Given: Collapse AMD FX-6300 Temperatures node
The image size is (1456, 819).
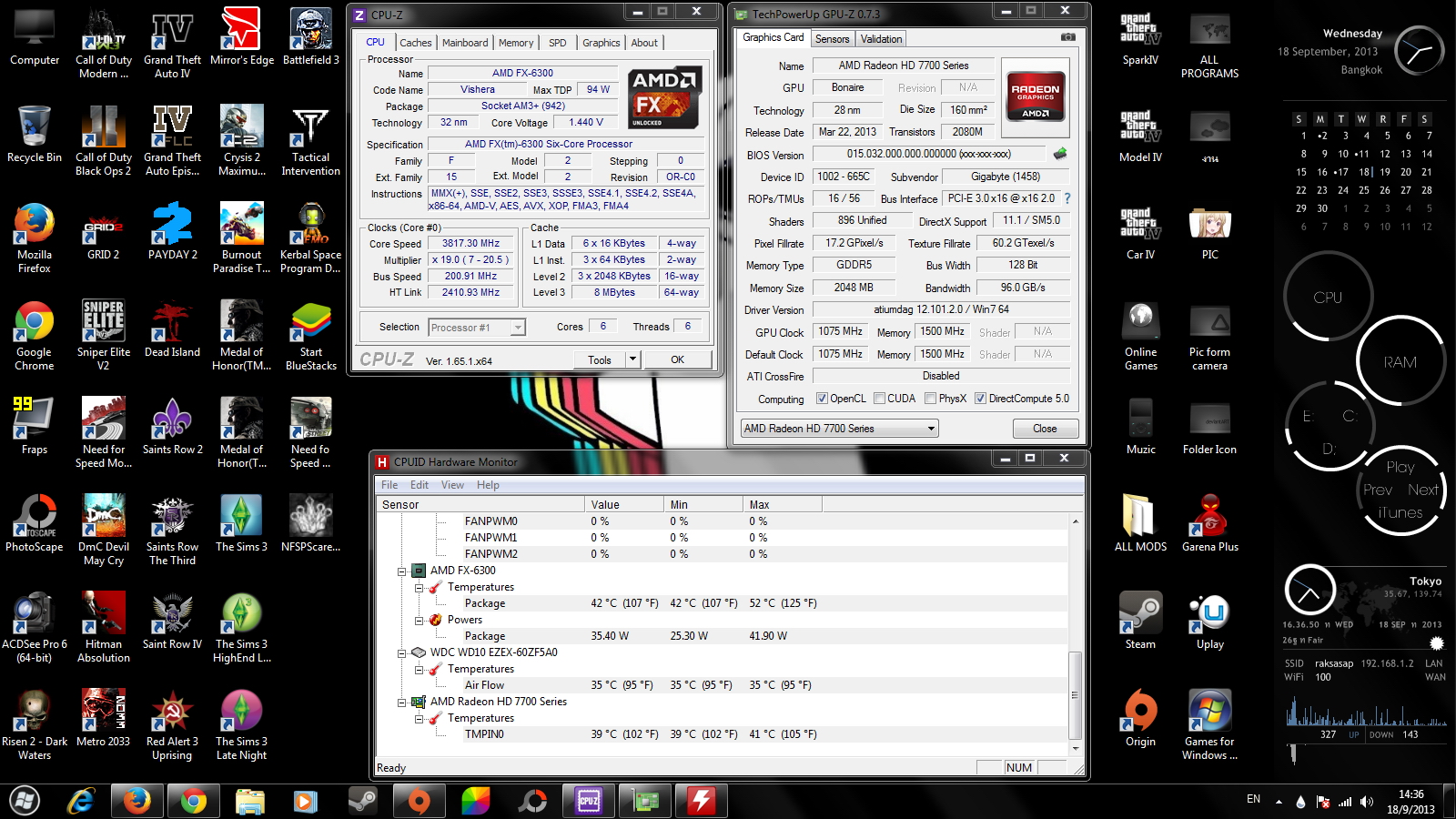Looking at the screenshot, I should pos(420,588).
